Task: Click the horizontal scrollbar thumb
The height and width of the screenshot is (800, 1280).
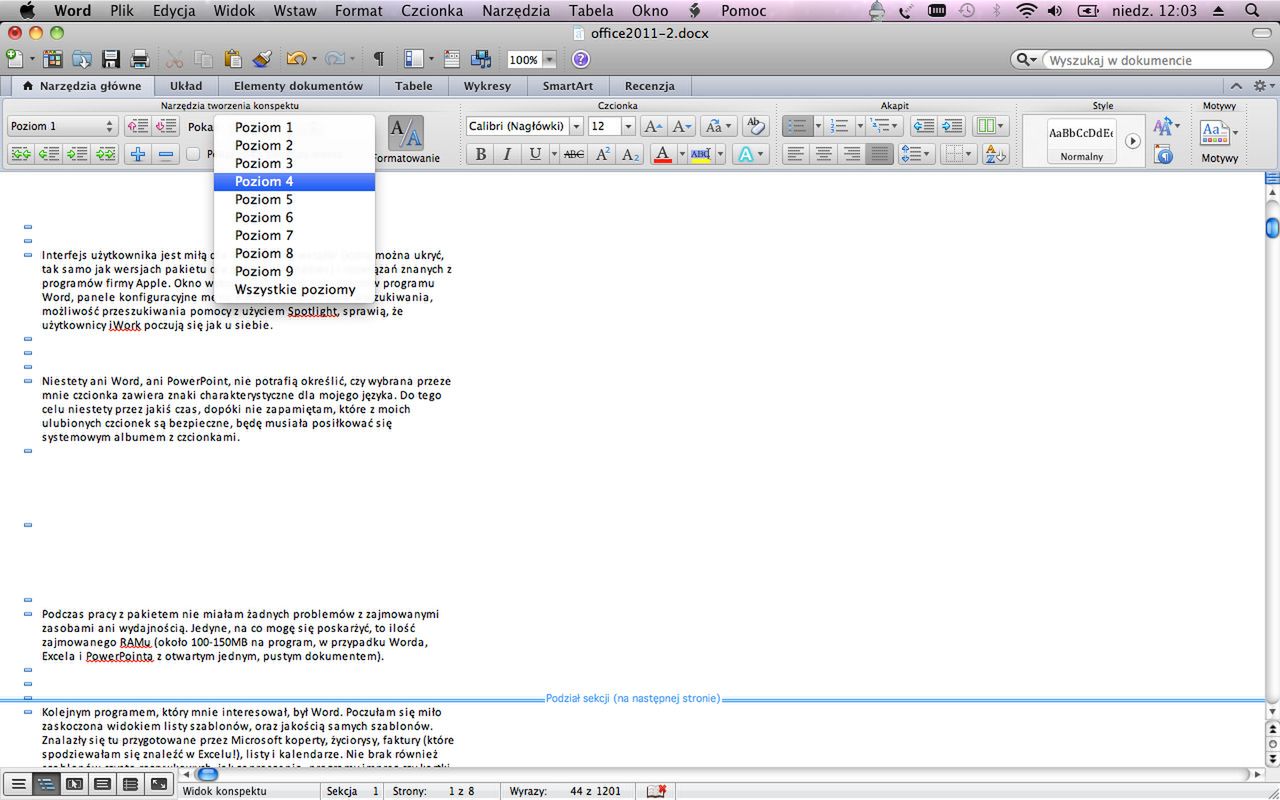Action: (x=207, y=774)
